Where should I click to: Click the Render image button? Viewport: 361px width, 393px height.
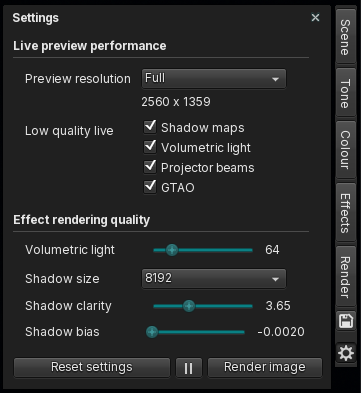pyautogui.click(x=265, y=368)
